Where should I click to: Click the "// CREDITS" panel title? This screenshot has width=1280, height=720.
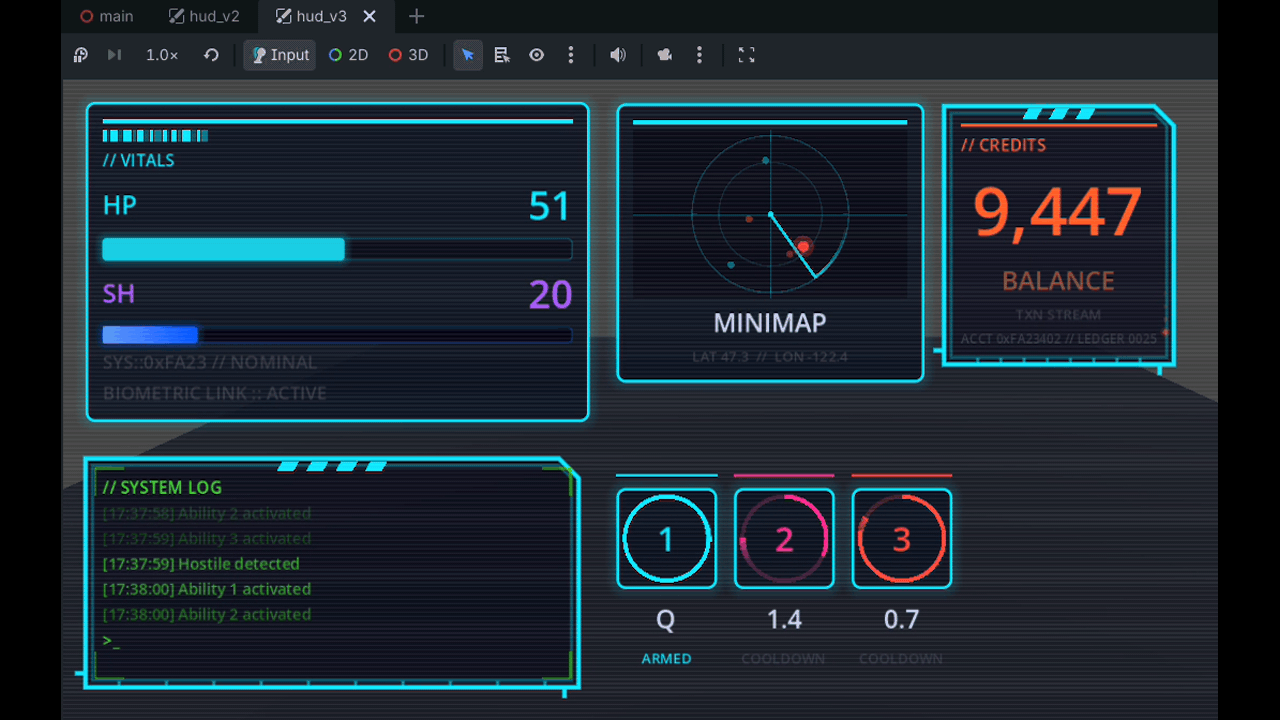1003,145
